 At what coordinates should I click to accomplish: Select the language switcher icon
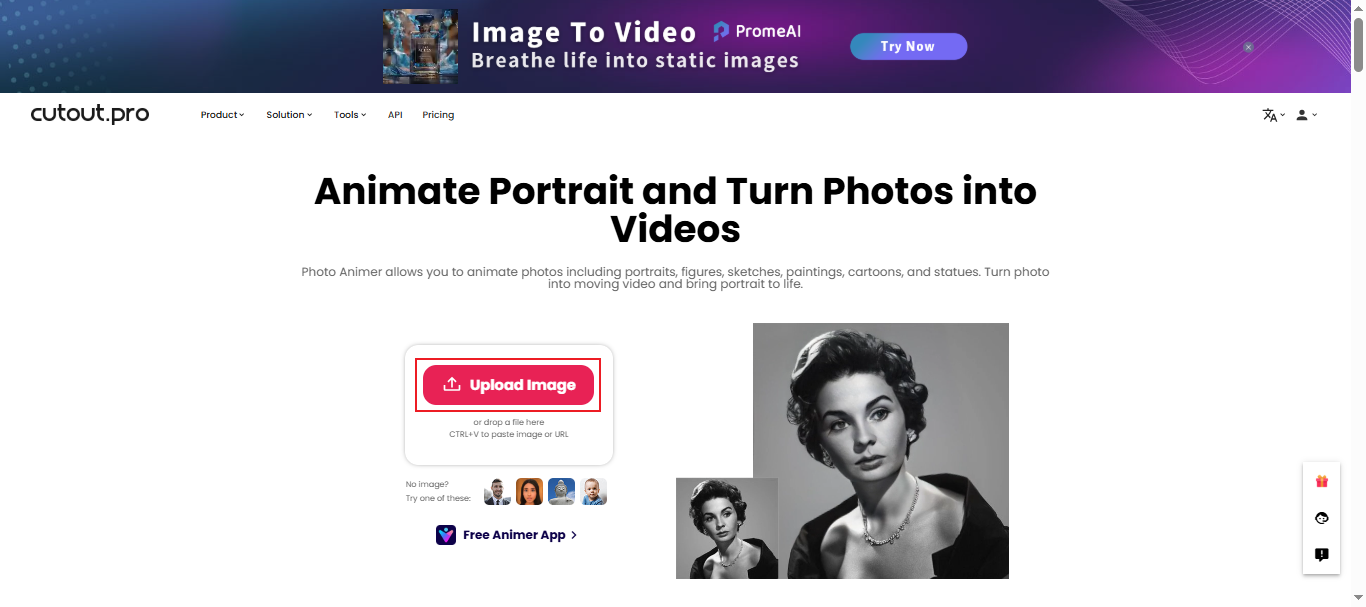pyautogui.click(x=1271, y=114)
